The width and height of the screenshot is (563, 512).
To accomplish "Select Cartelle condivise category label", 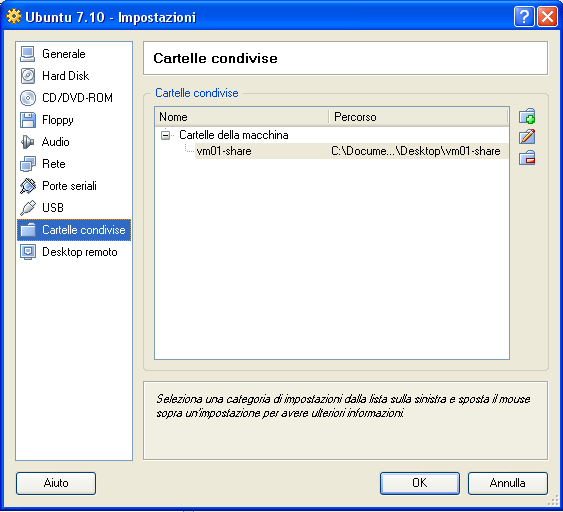I will [x=84, y=230].
